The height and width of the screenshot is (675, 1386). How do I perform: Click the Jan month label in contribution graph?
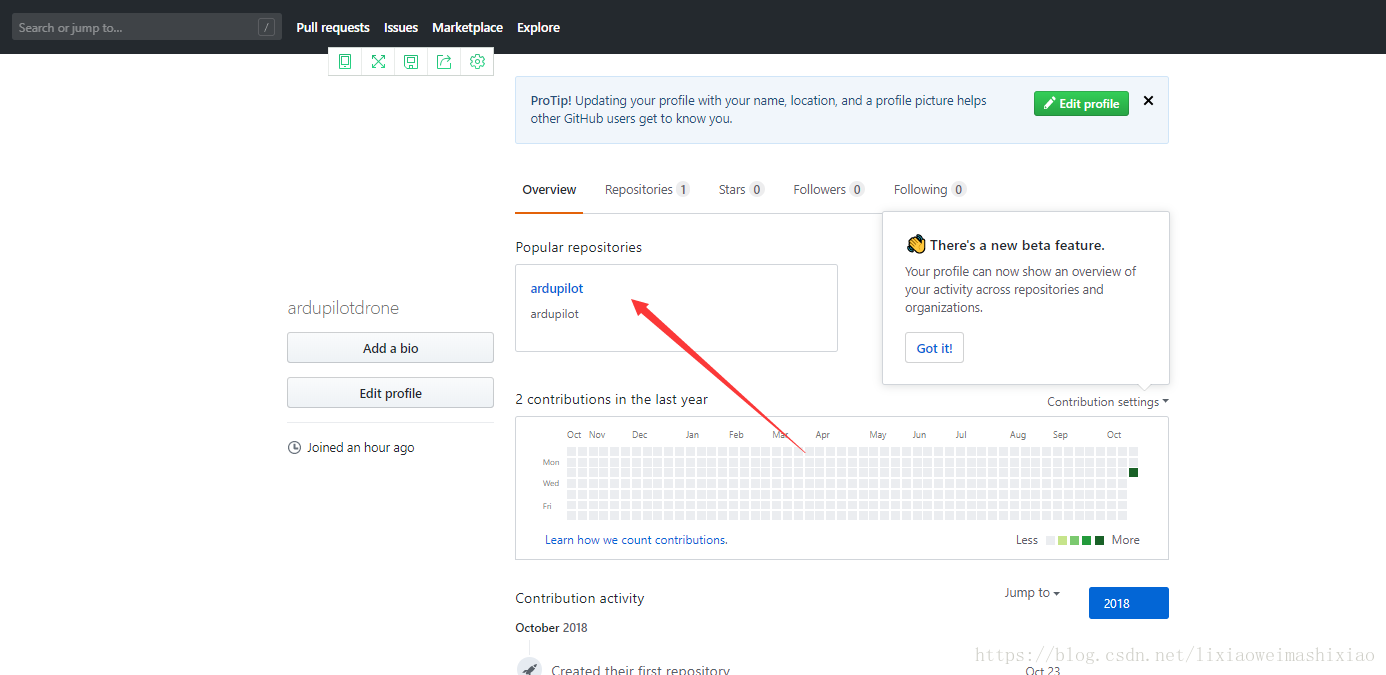click(x=692, y=435)
